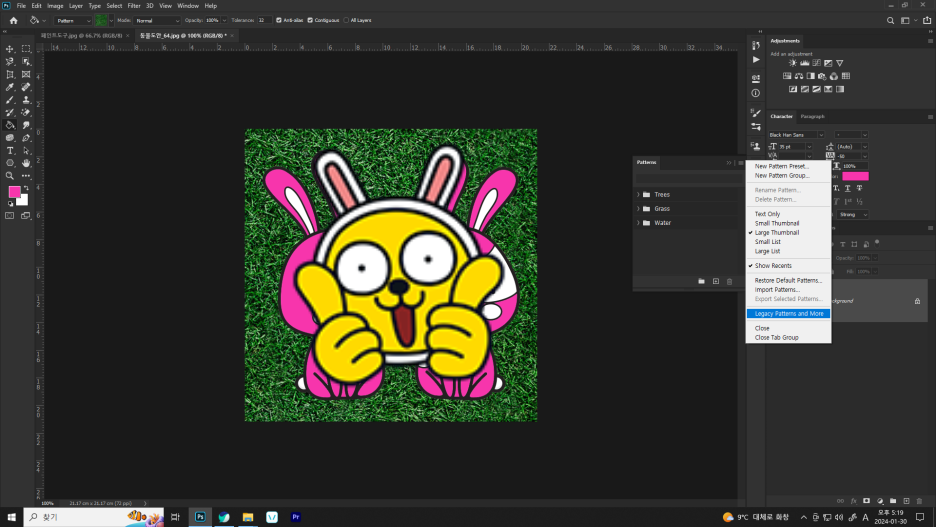Expand the Grass pattern group
Screen dimensions: 936x527
[x=638, y=209]
